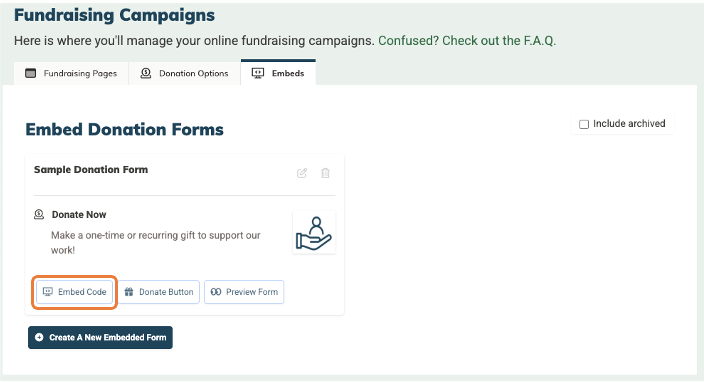Screen dimensions: 704x382
Task: Click the coin icon beside Donate Now
Action: click(x=39, y=215)
